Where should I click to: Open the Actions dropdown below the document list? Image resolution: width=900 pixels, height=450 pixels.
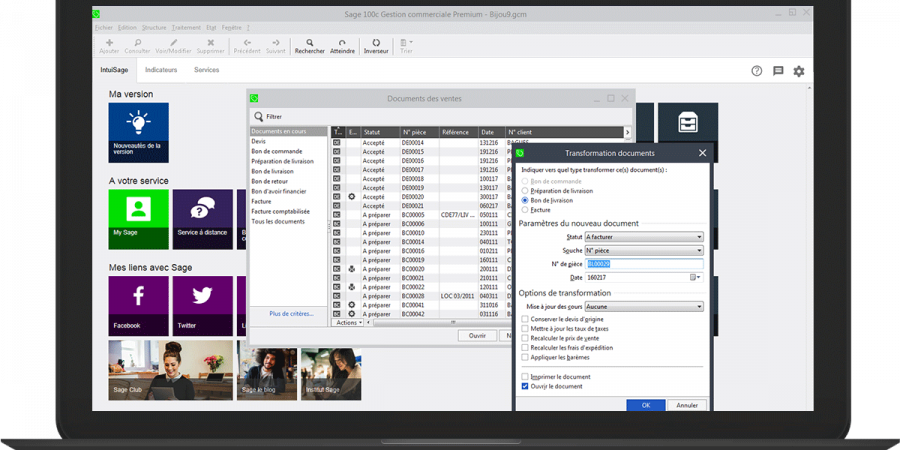[x=348, y=323]
